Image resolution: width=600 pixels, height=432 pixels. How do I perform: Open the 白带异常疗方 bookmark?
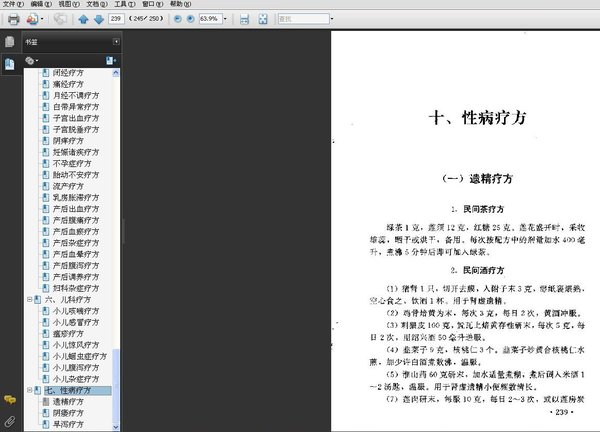click(x=76, y=107)
